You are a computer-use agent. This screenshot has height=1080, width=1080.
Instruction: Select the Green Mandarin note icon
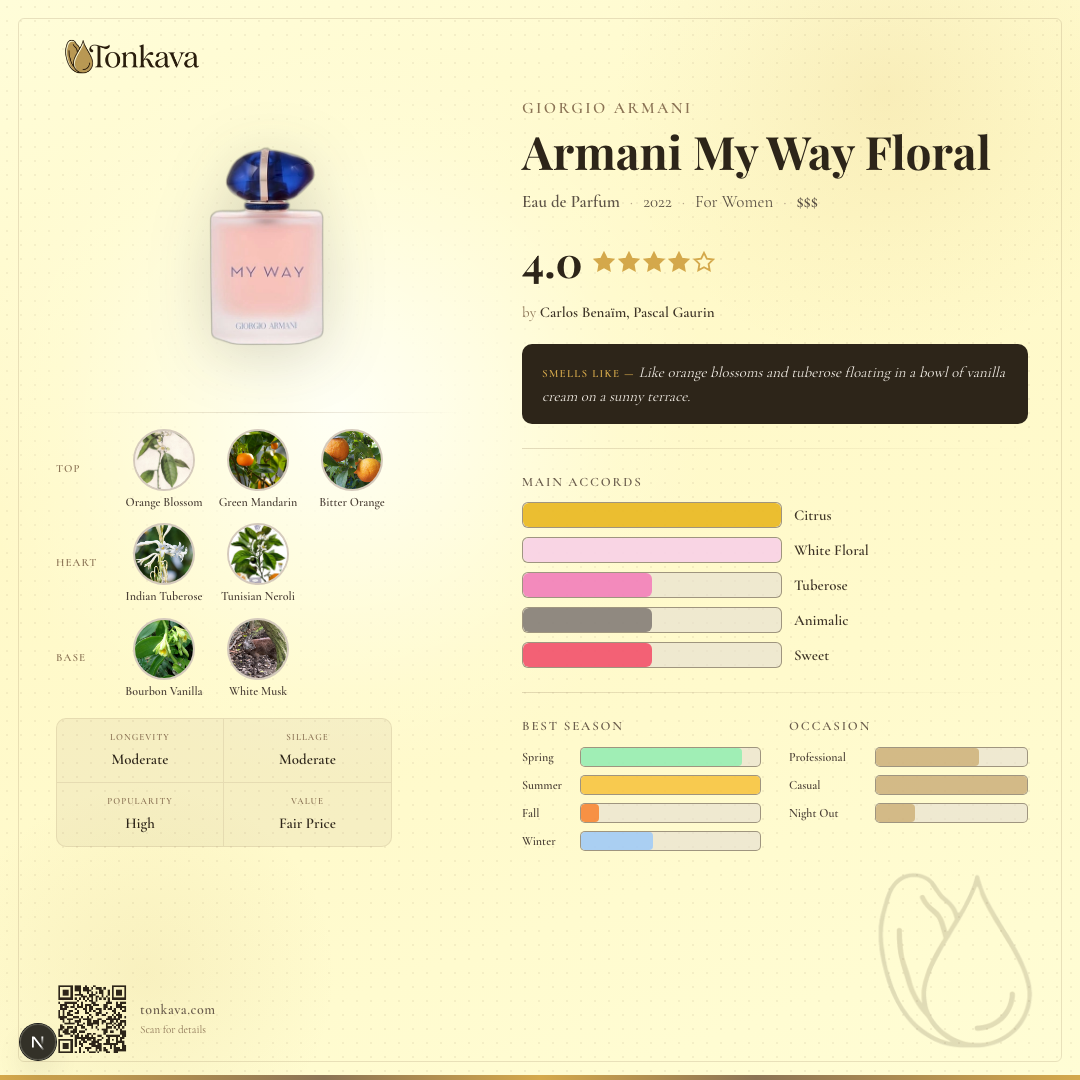[258, 459]
